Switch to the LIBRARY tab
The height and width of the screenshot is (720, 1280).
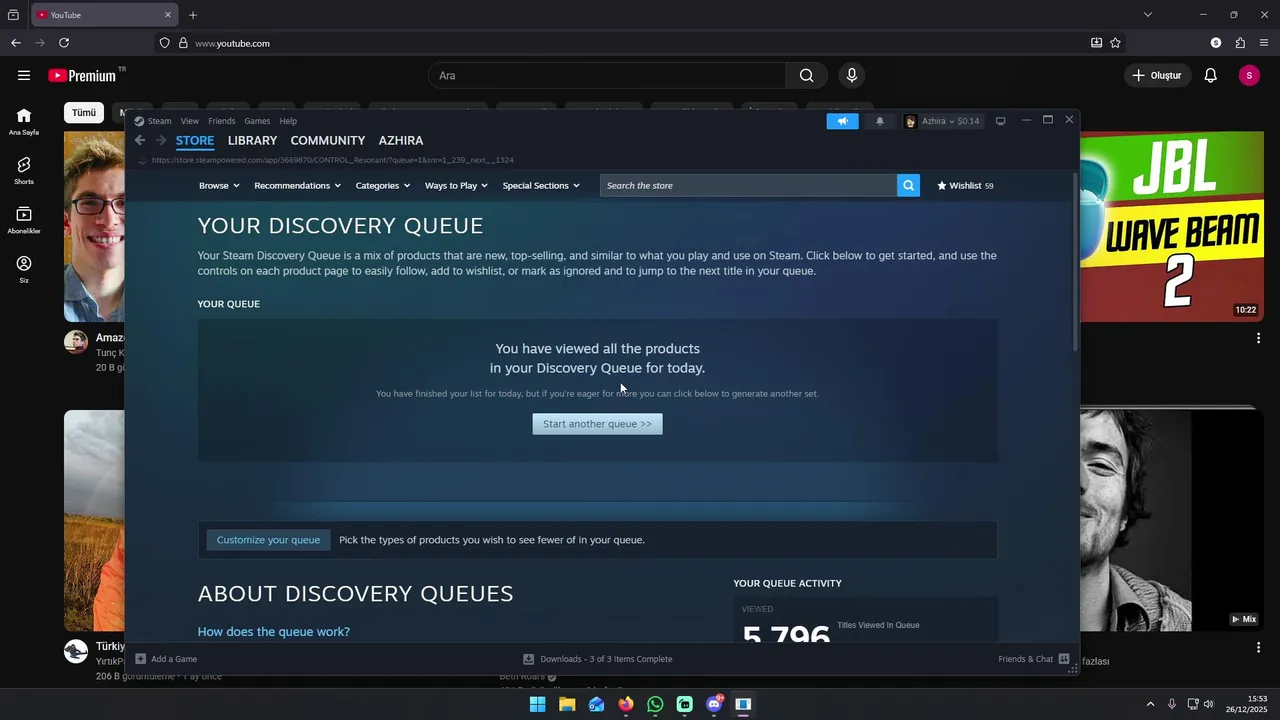(x=252, y=141)
